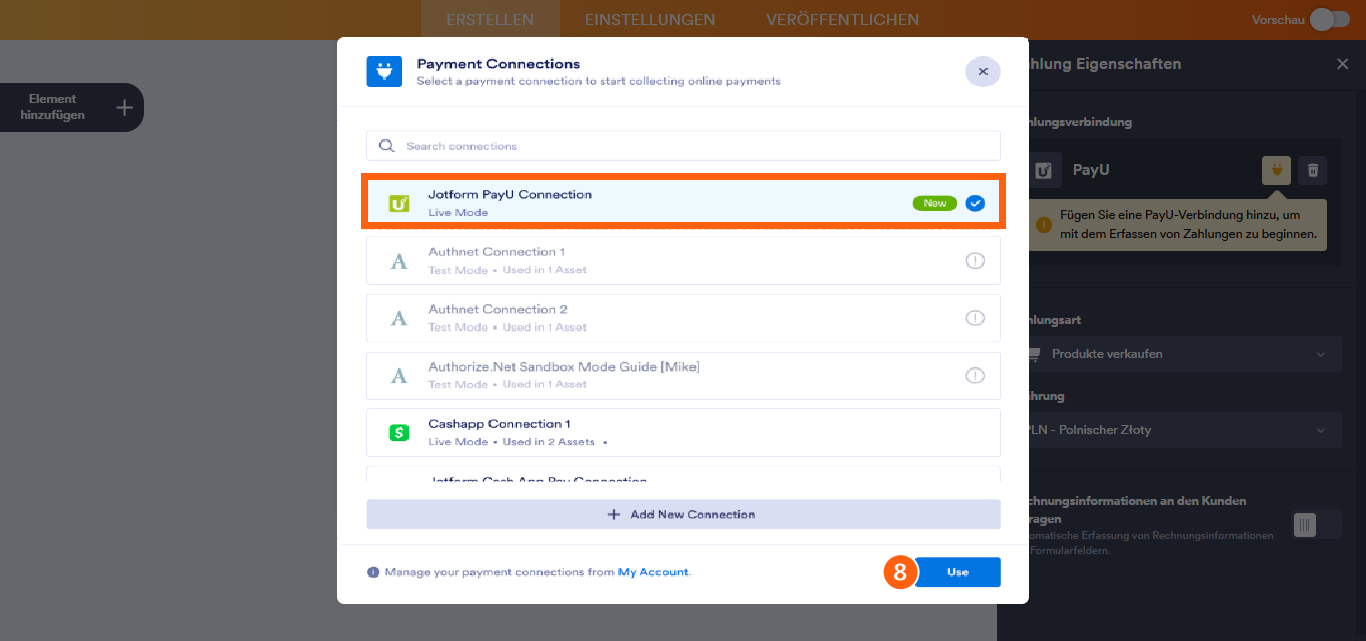Switch to the EINSTELLUNGEN tab

(x=650, y=20)
